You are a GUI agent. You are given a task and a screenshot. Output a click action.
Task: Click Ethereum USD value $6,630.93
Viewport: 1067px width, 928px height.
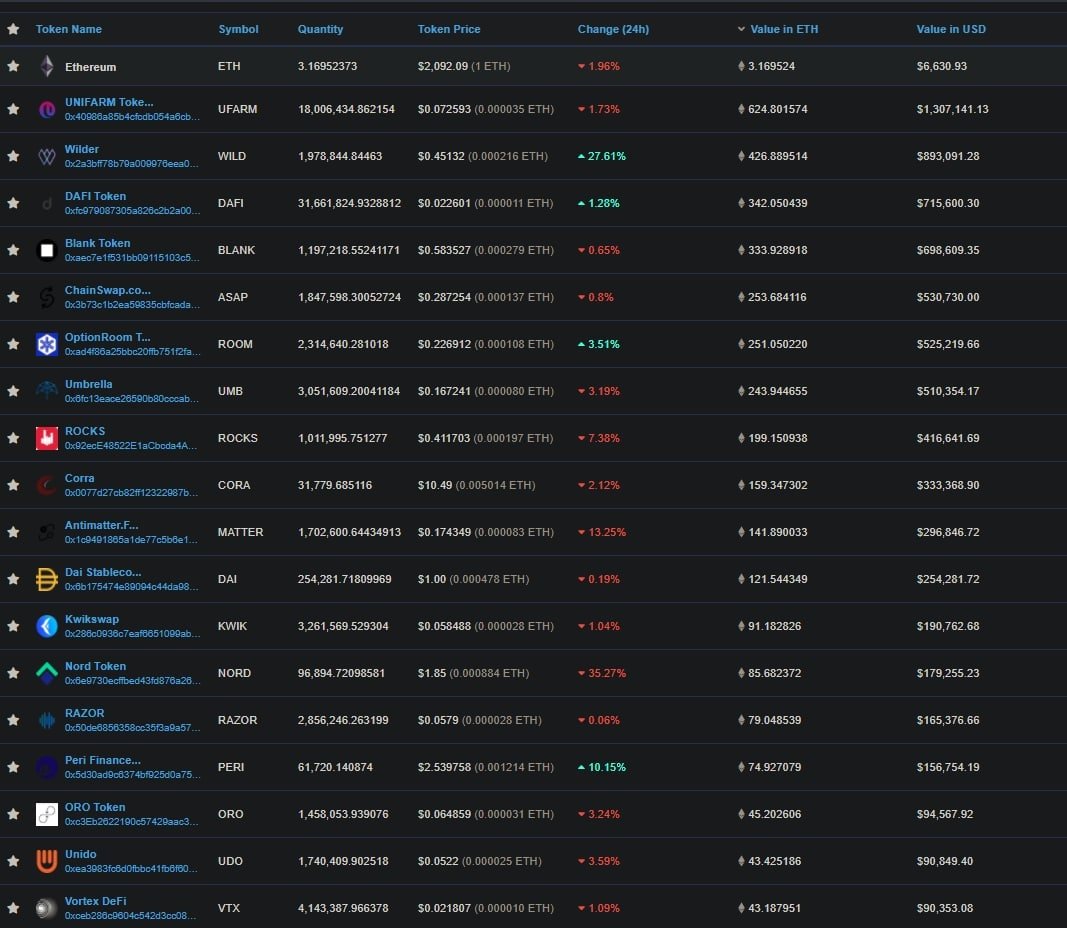(941, 66)
